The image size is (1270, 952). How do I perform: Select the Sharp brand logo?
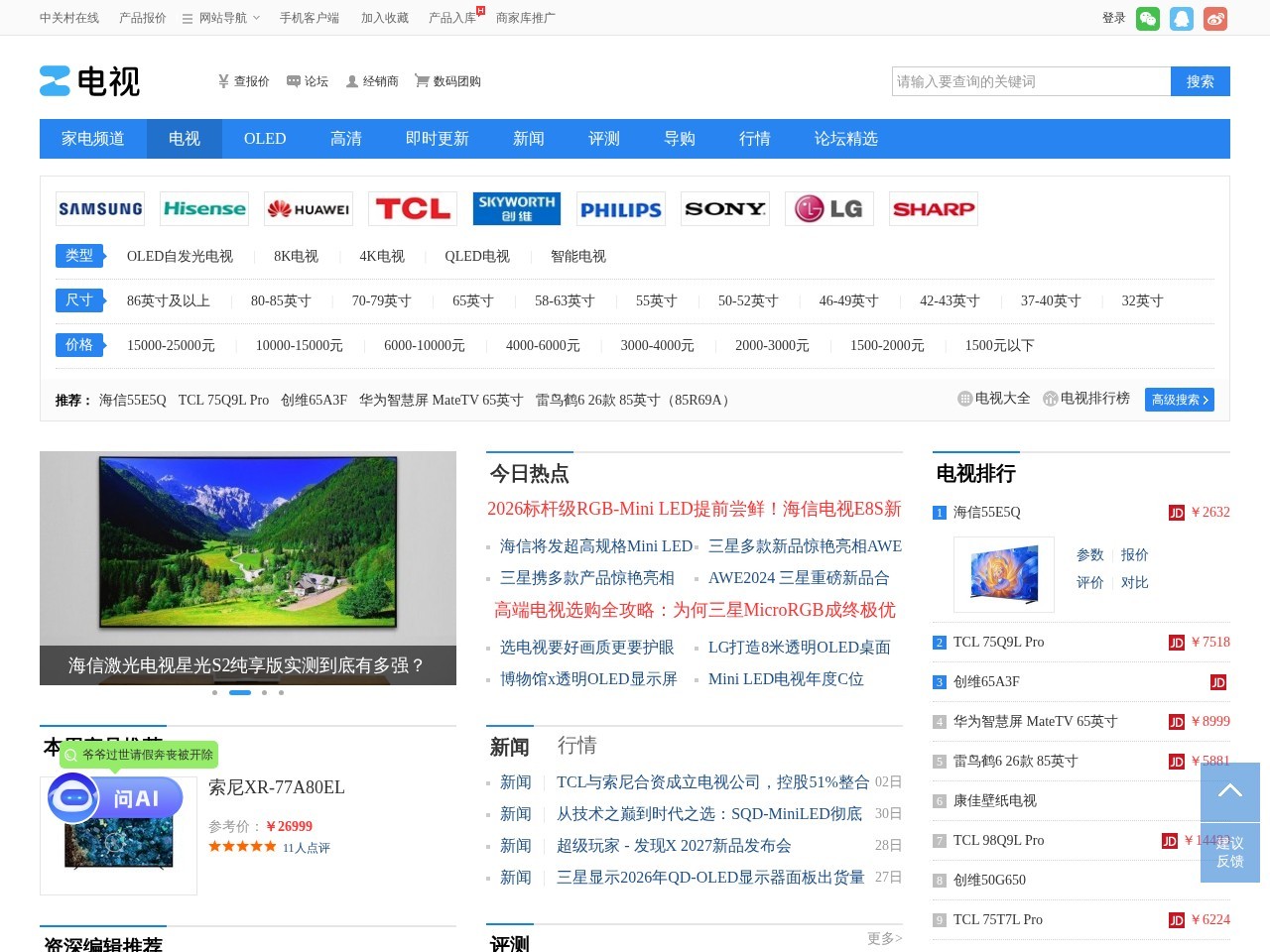934,209
